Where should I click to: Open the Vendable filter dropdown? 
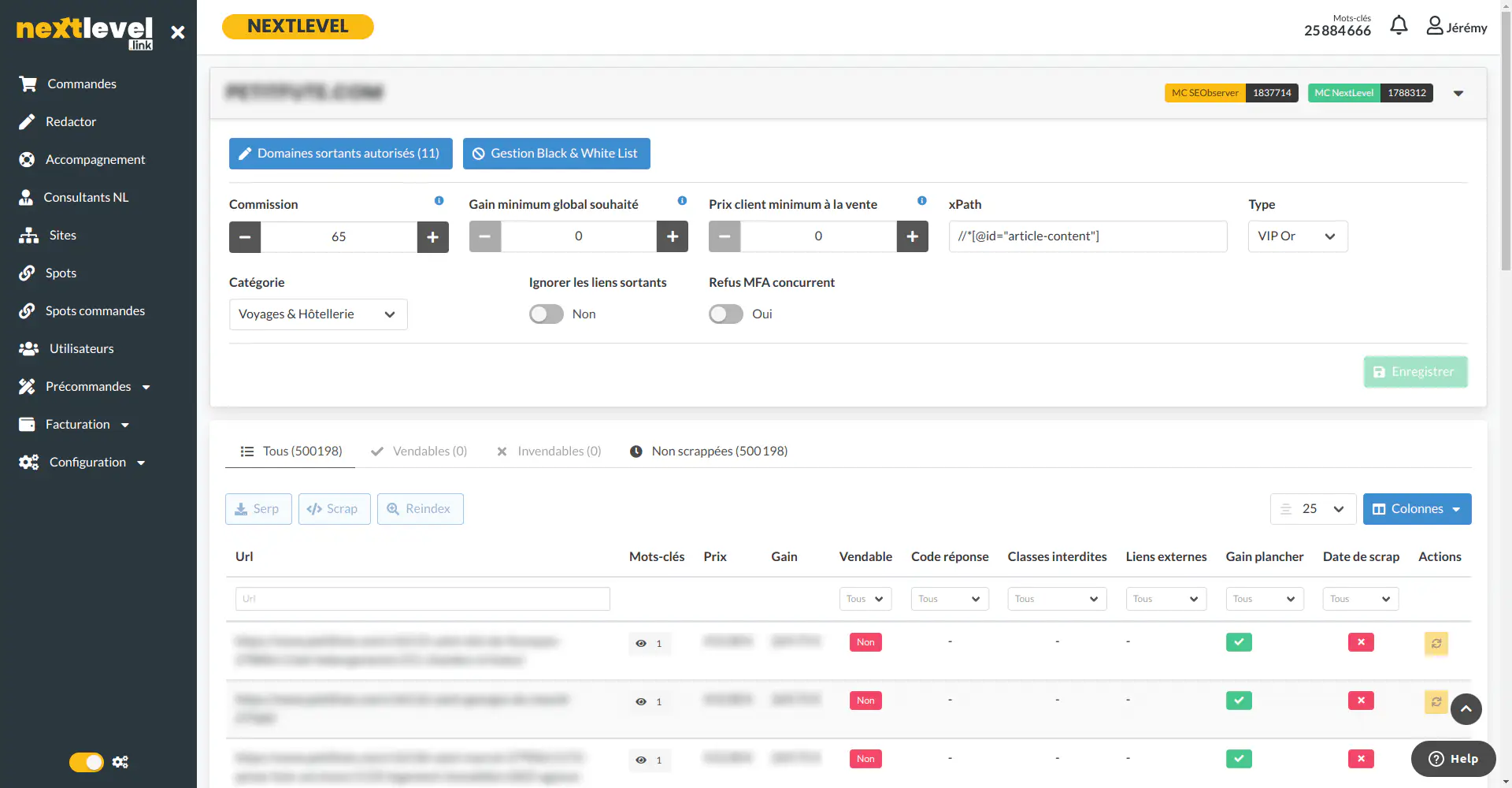pos(865,599)
